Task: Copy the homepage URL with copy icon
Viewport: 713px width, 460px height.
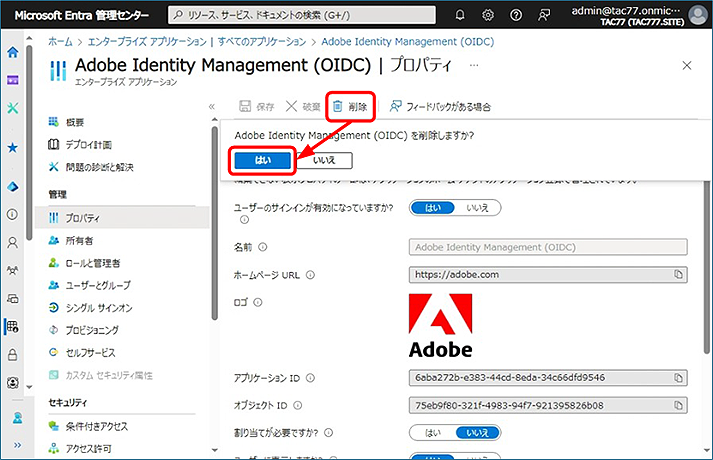Action: (x=678, y=274)
